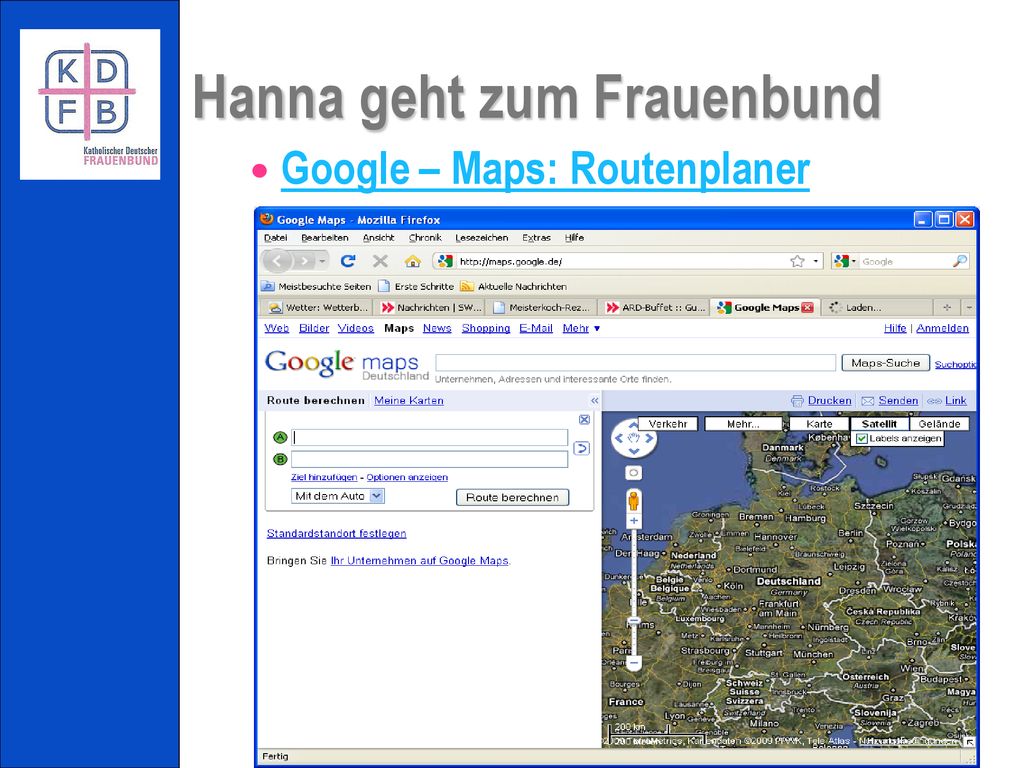Open the list all tabs dropdown

point(968,307)
